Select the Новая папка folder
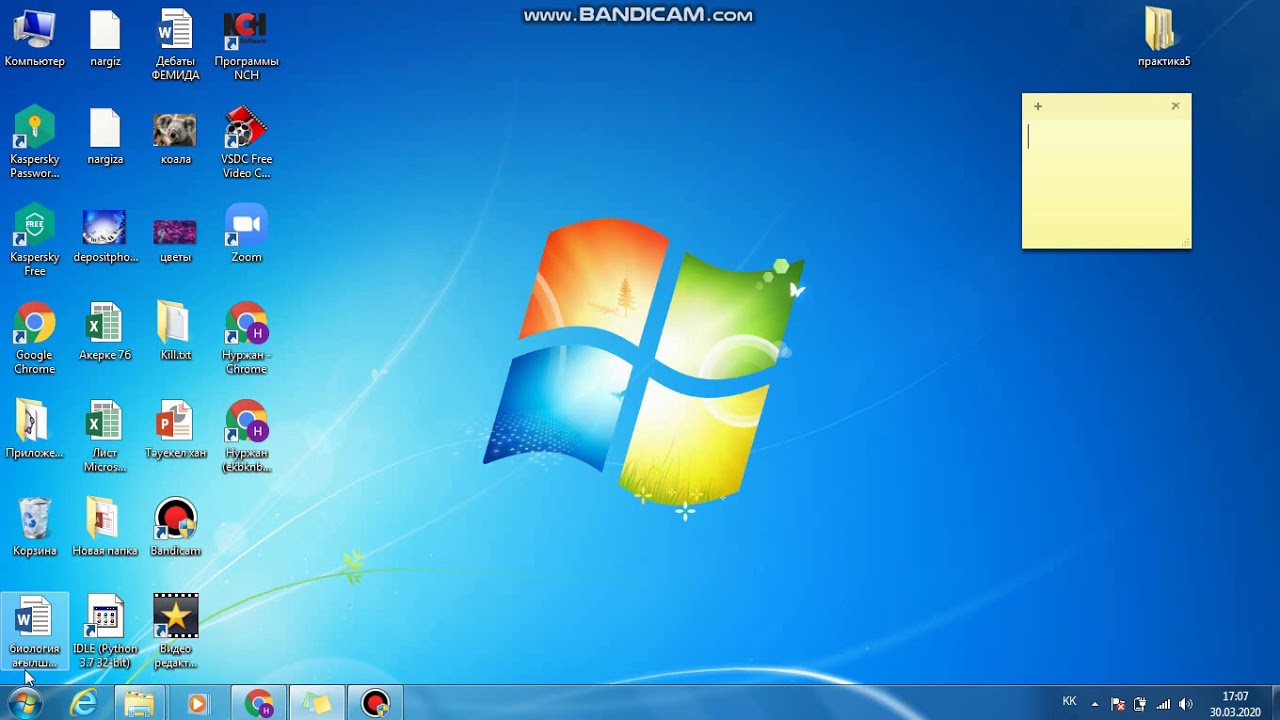The image size is (1280, 720). [105, 528]
